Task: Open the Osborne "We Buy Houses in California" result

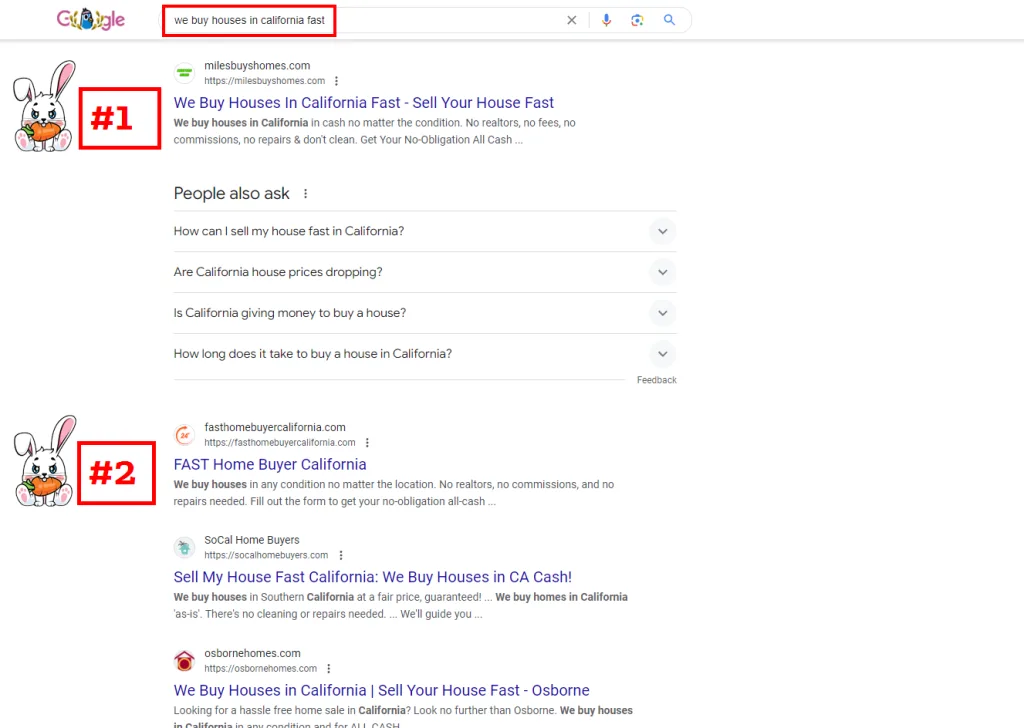Action: [x=381, y=691]
